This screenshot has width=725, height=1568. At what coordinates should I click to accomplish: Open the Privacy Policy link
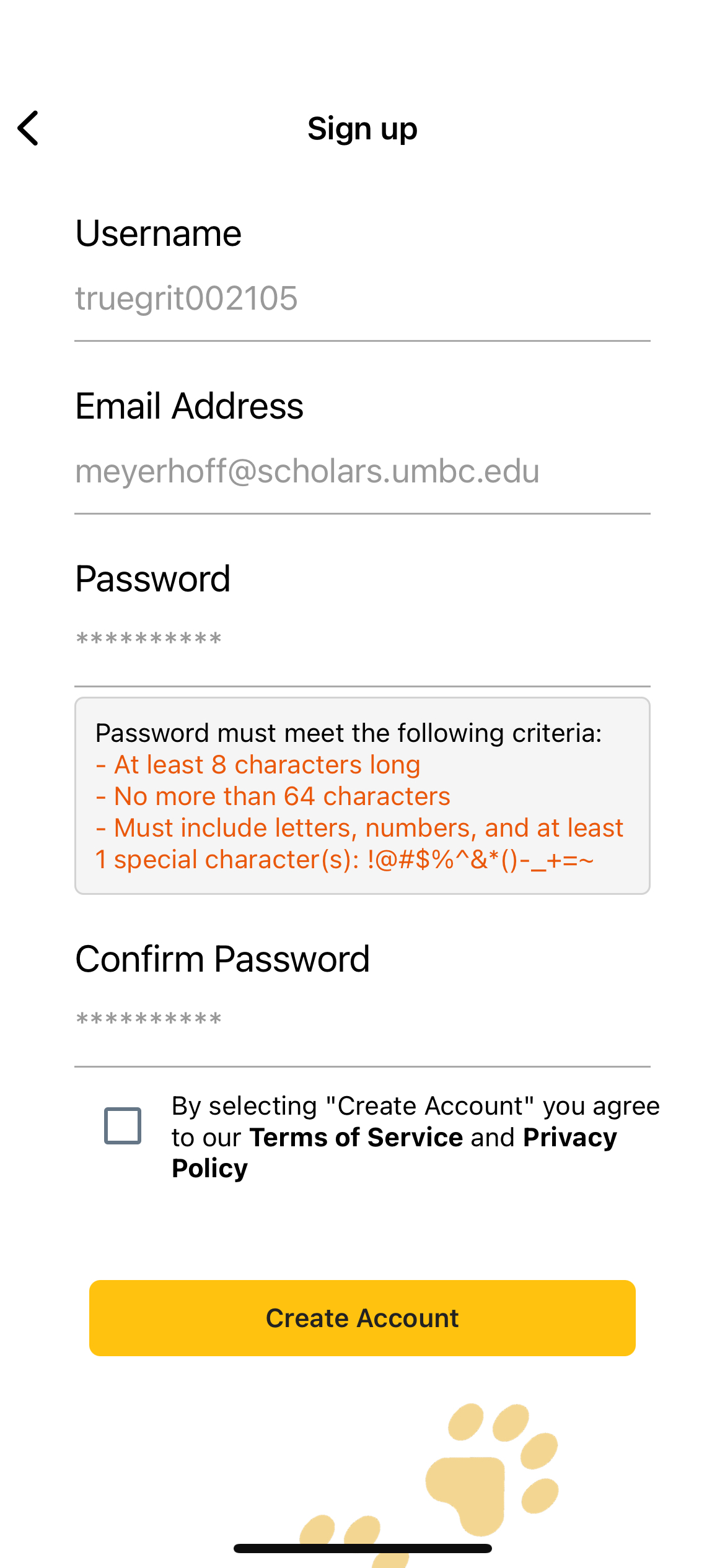point(569,1138)
